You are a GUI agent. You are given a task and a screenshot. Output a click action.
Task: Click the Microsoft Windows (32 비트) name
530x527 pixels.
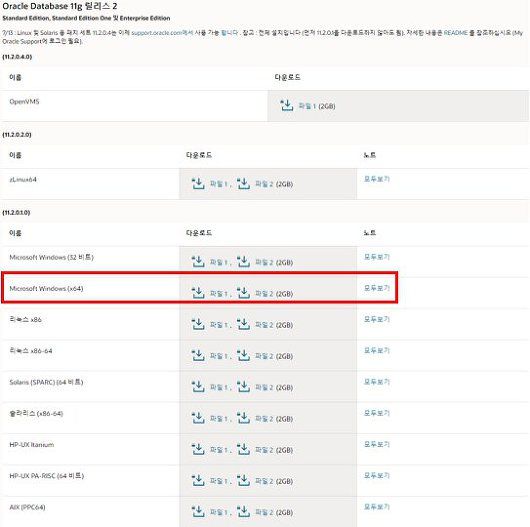point(51,257)
